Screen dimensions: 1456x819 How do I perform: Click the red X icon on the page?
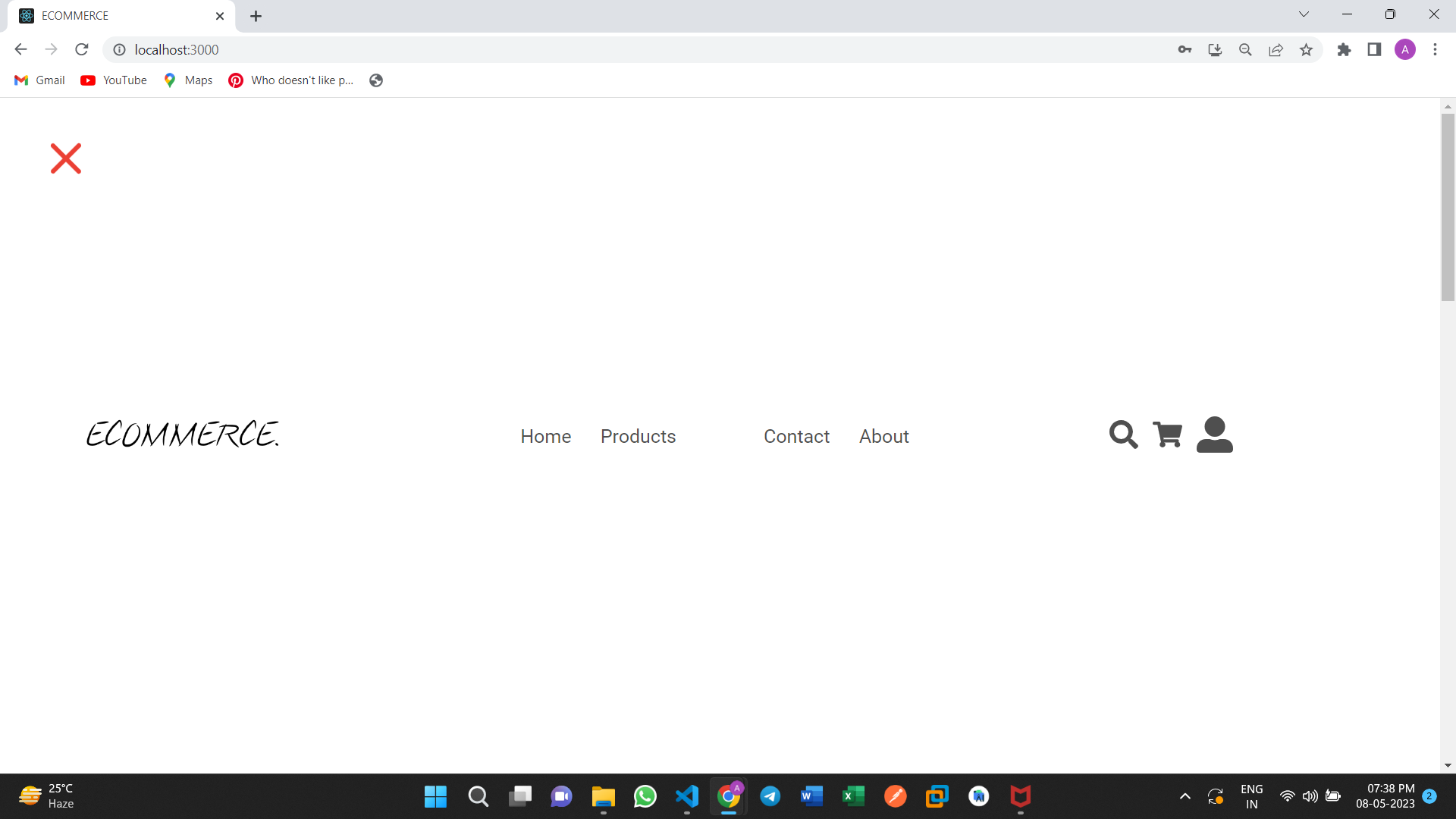coord(66,158)
